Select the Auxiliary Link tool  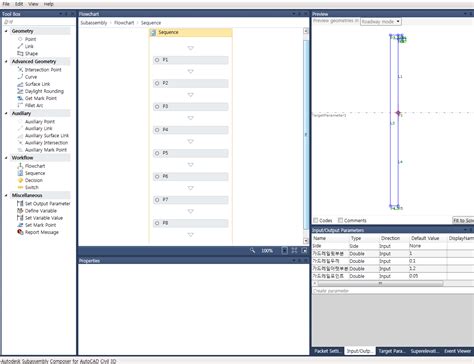pos(38,129)
